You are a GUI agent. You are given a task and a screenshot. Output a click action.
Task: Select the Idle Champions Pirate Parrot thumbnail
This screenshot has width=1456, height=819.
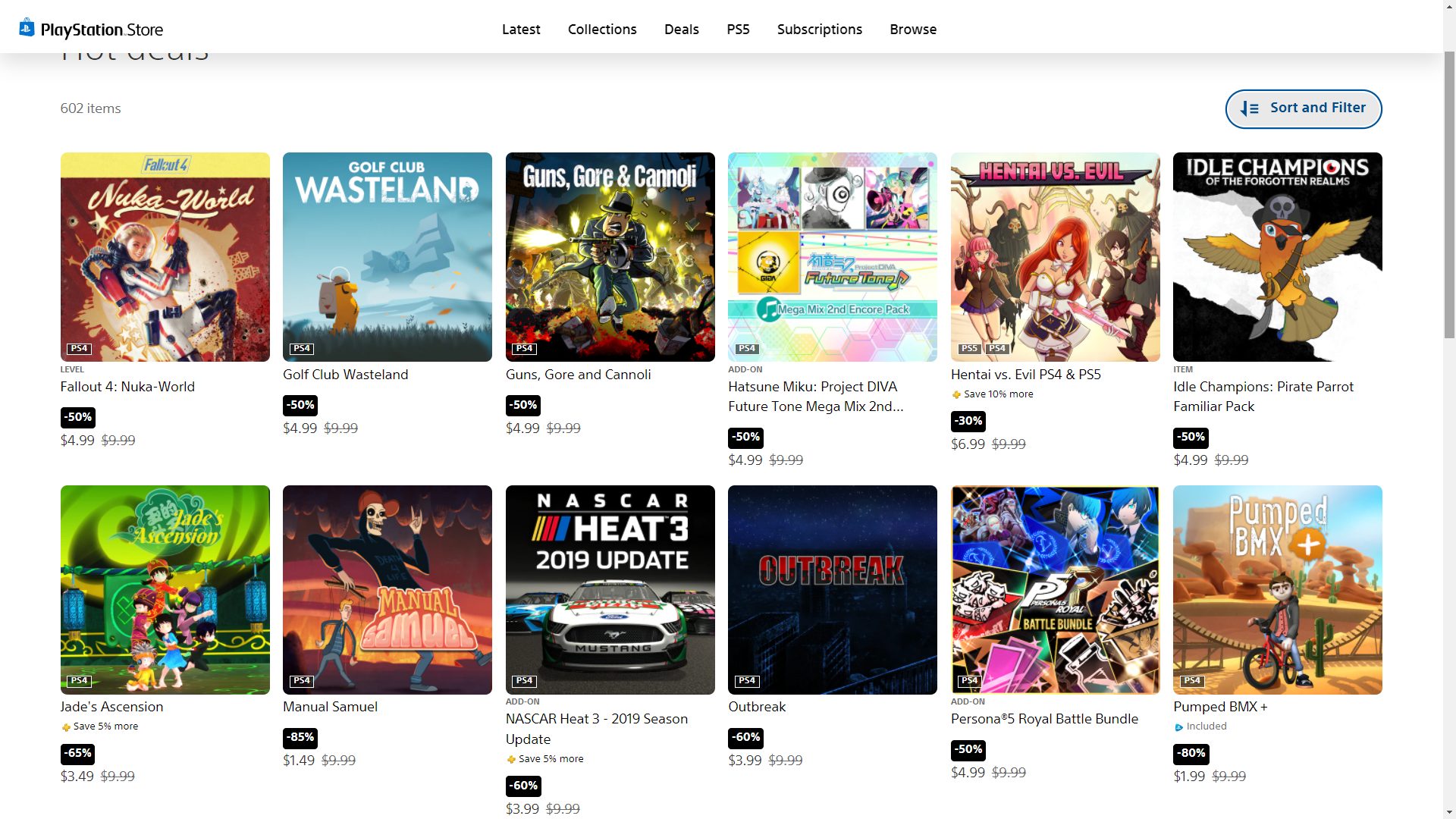[x=1277, y=257]
